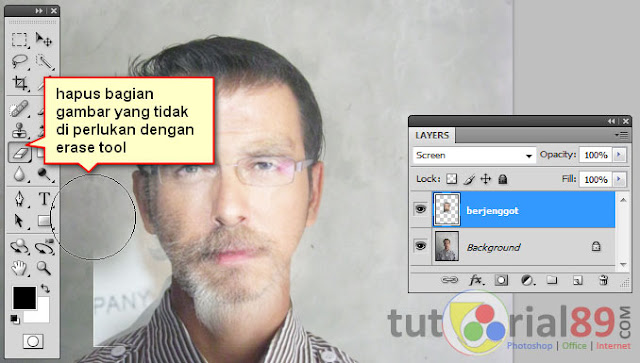The height and width of the screenshot is (363, 640).
Task: Click the Background layer thumbnail
Action: [447, 246]
